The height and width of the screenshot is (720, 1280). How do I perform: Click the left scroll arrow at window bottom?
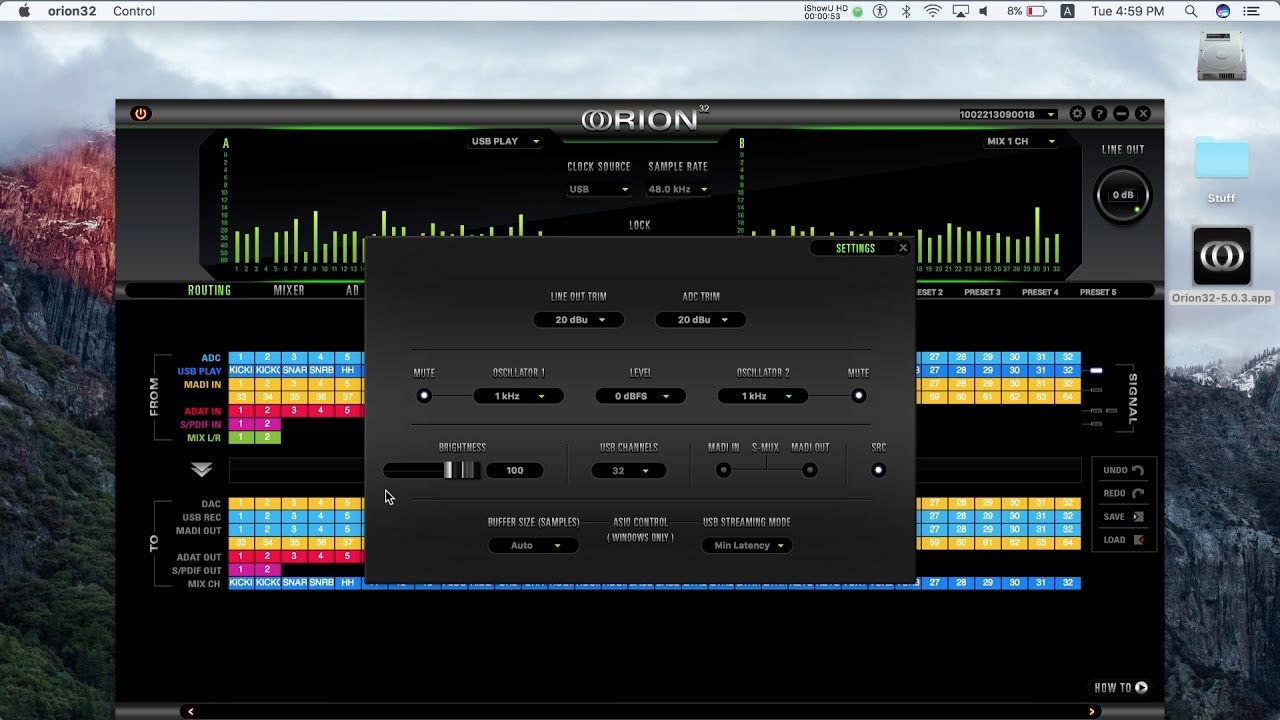pos(190,712)
